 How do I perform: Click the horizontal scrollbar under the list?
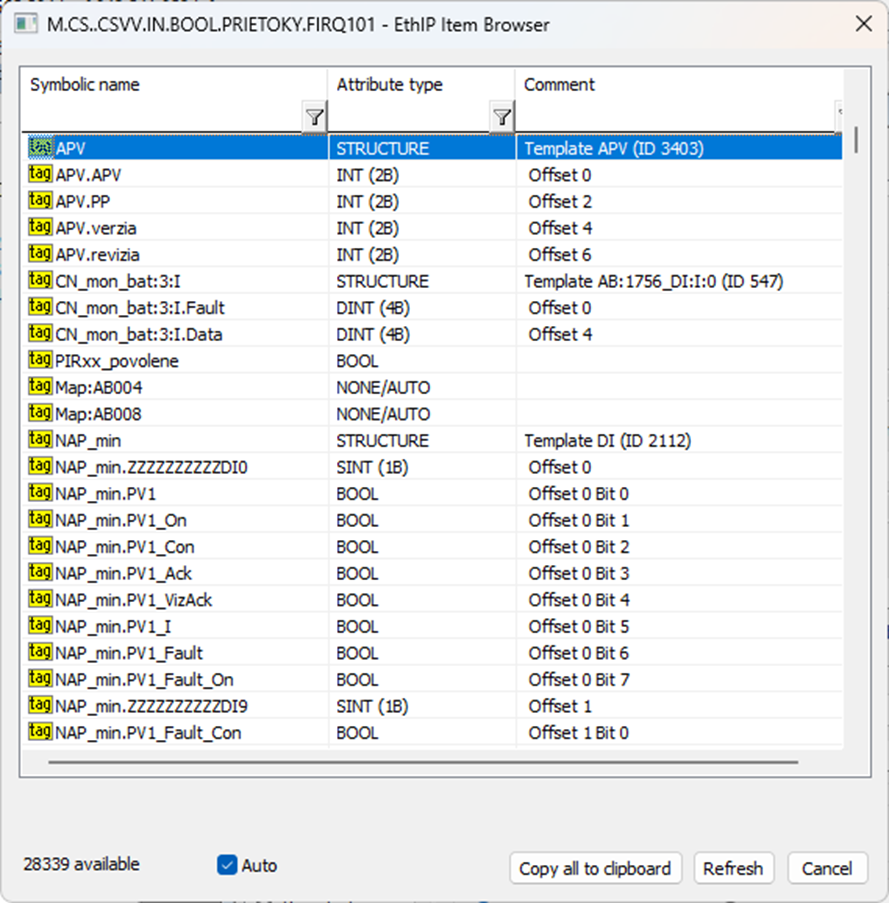coord(423,762)
